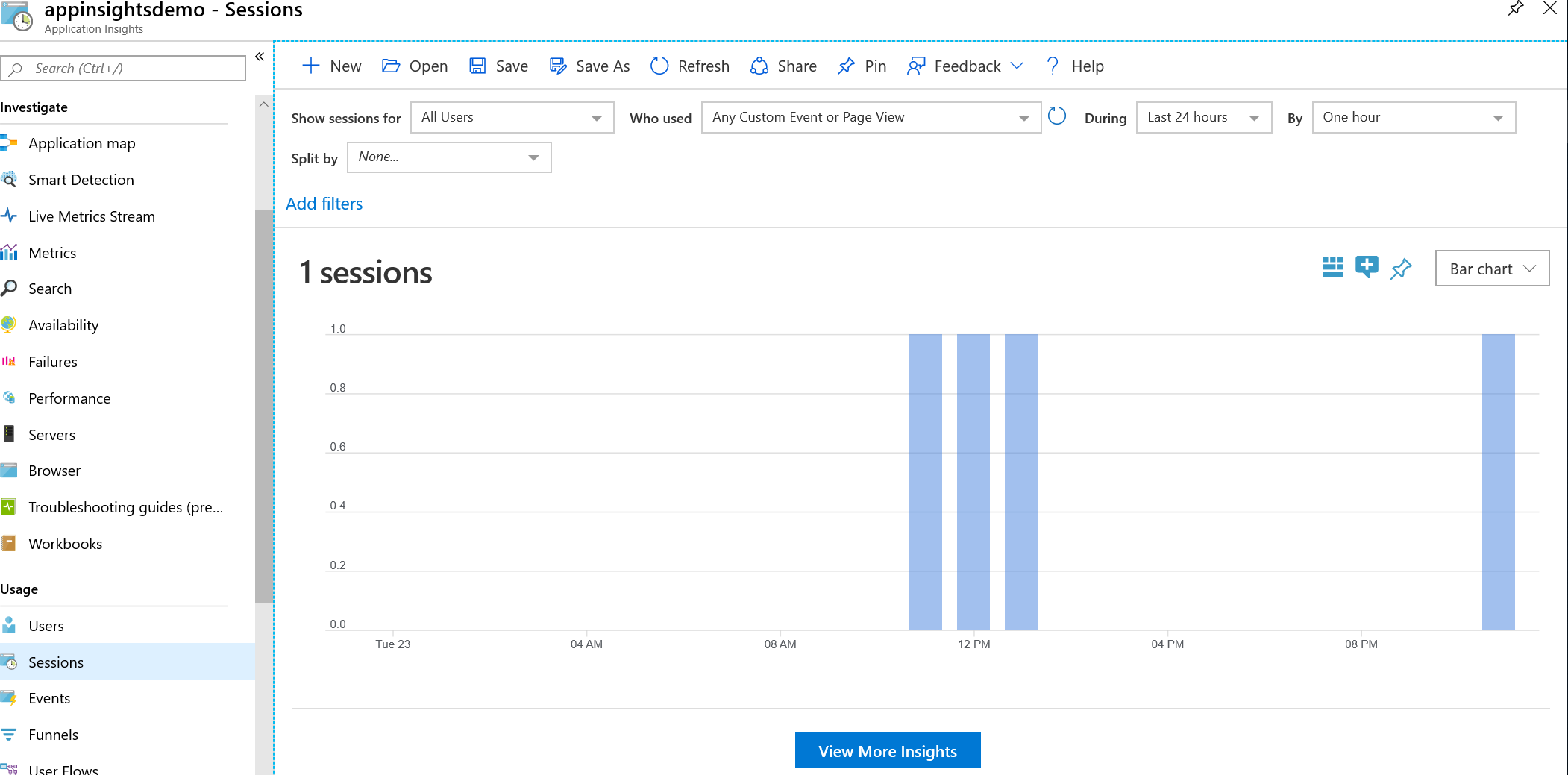This screenshot has height=775, width=1568.
Task: Open the Split by None dropdown
Action: (449, 157)
